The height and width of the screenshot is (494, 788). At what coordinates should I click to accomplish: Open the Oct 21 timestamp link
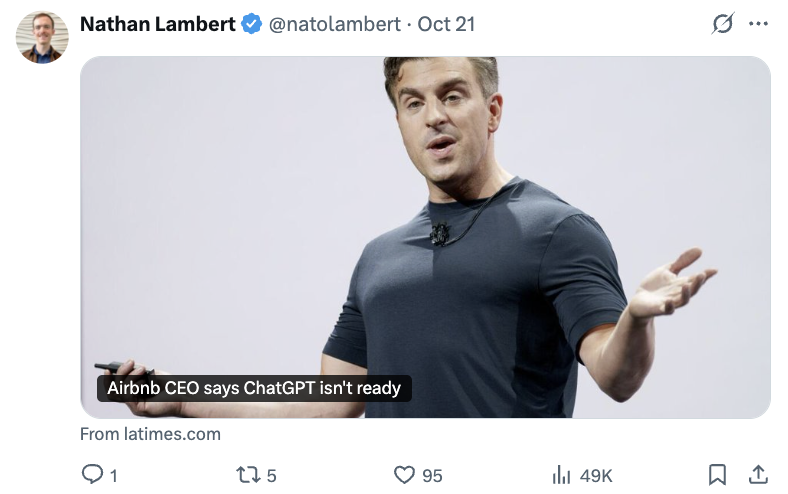tap(446, 23)
